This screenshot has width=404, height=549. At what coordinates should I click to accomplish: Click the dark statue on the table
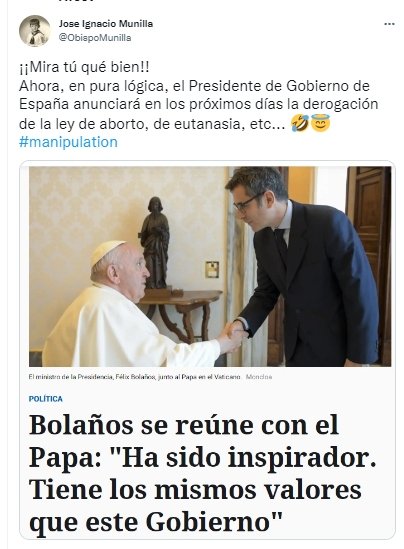(x=154, y=243)
